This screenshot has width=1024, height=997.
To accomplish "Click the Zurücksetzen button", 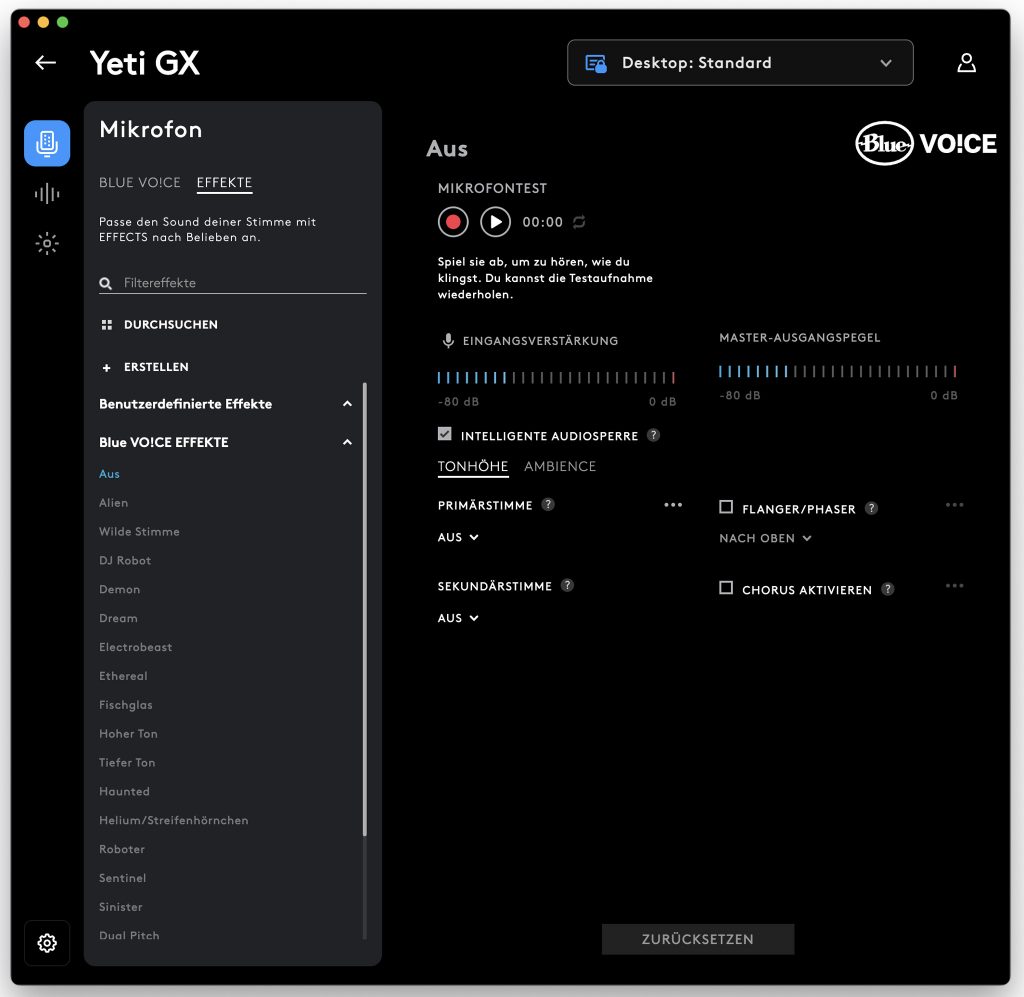I will point(698,939).
